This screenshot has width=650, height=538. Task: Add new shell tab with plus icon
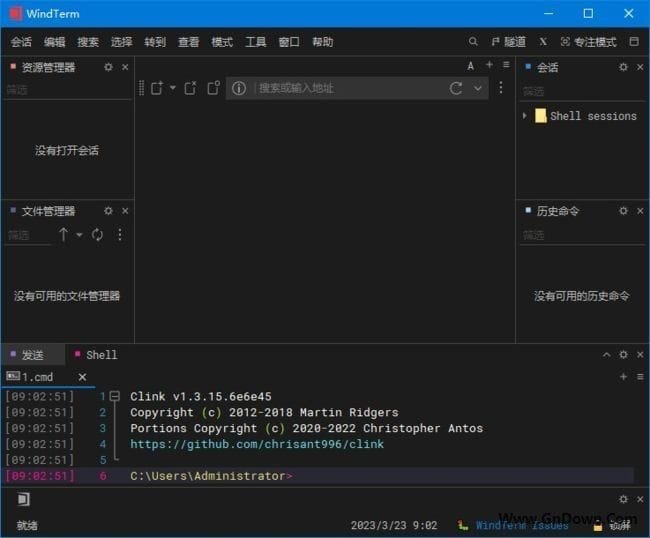tap(623, 376)
